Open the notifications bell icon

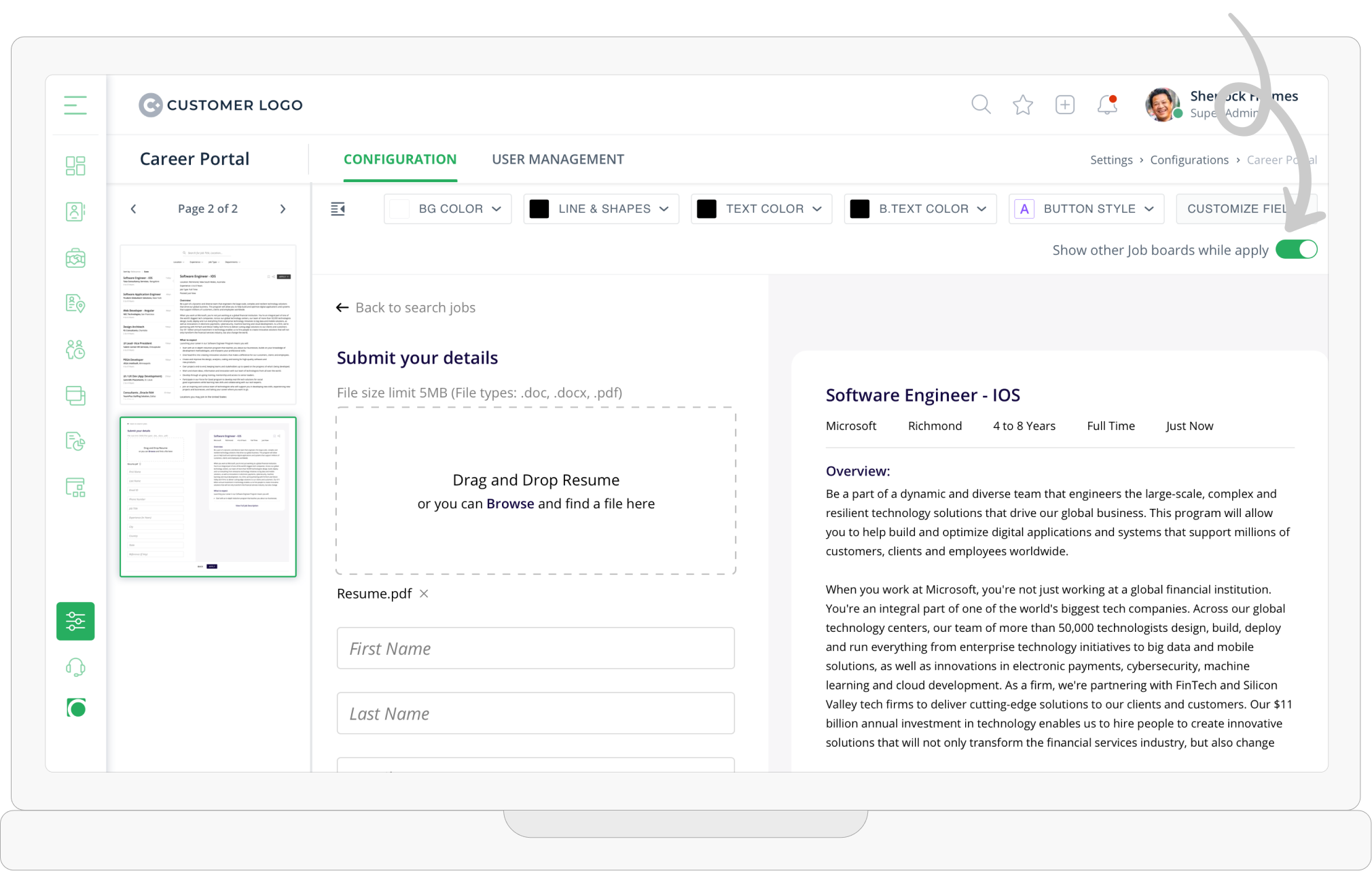(1107, 105)
